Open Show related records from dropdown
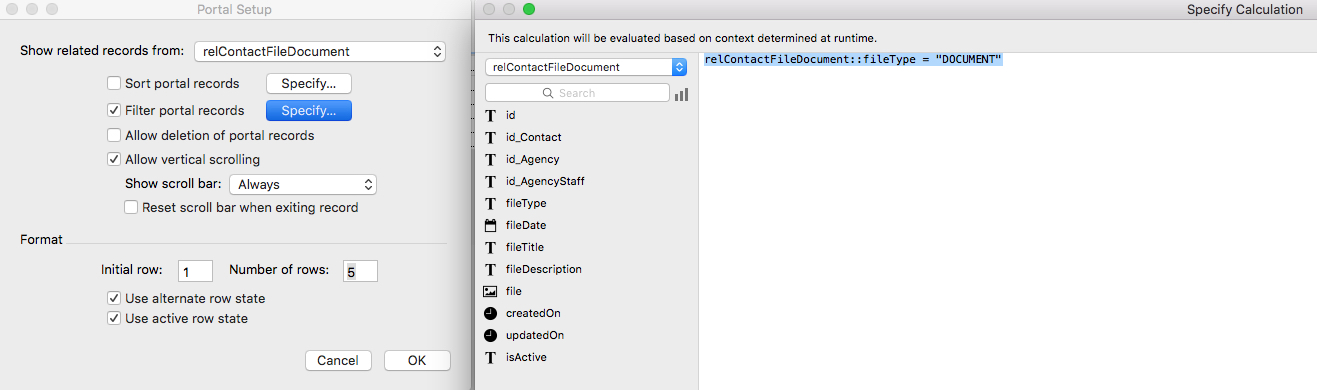The height and width of the screenshot is (390, 1317). [x=318, y=51]
